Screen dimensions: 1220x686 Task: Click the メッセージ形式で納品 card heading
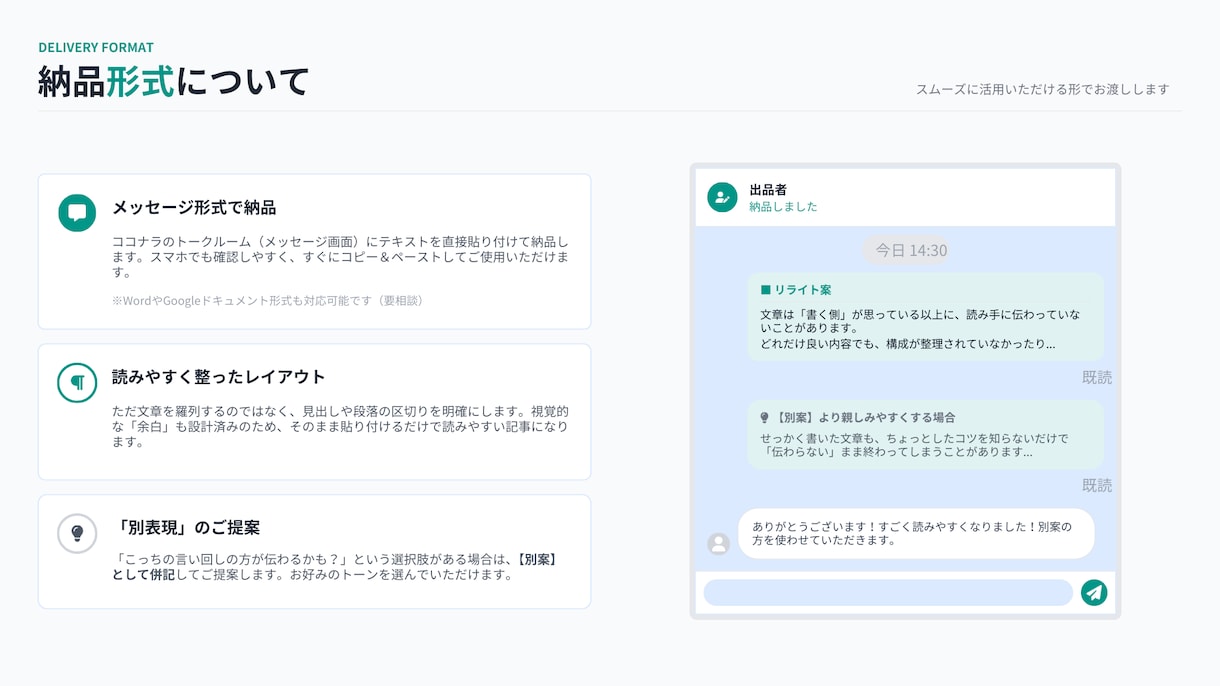194,208
